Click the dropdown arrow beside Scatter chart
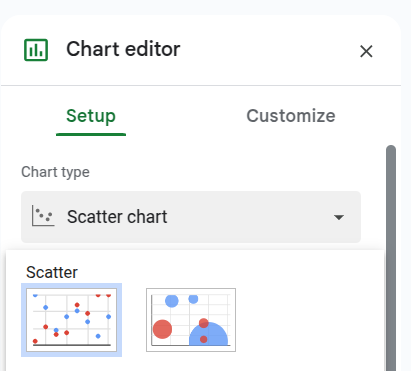The height and width of the screenshot is (371, 411). (x=339, y=217)
